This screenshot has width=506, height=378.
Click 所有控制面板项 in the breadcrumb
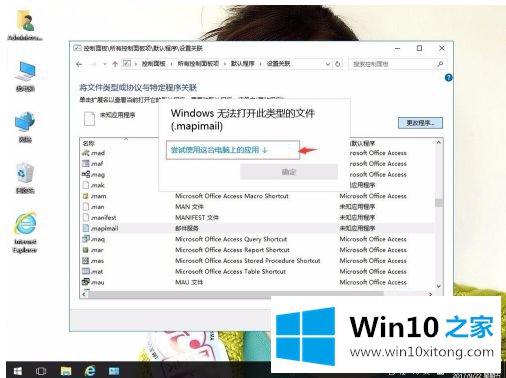[x=198, y=64]
